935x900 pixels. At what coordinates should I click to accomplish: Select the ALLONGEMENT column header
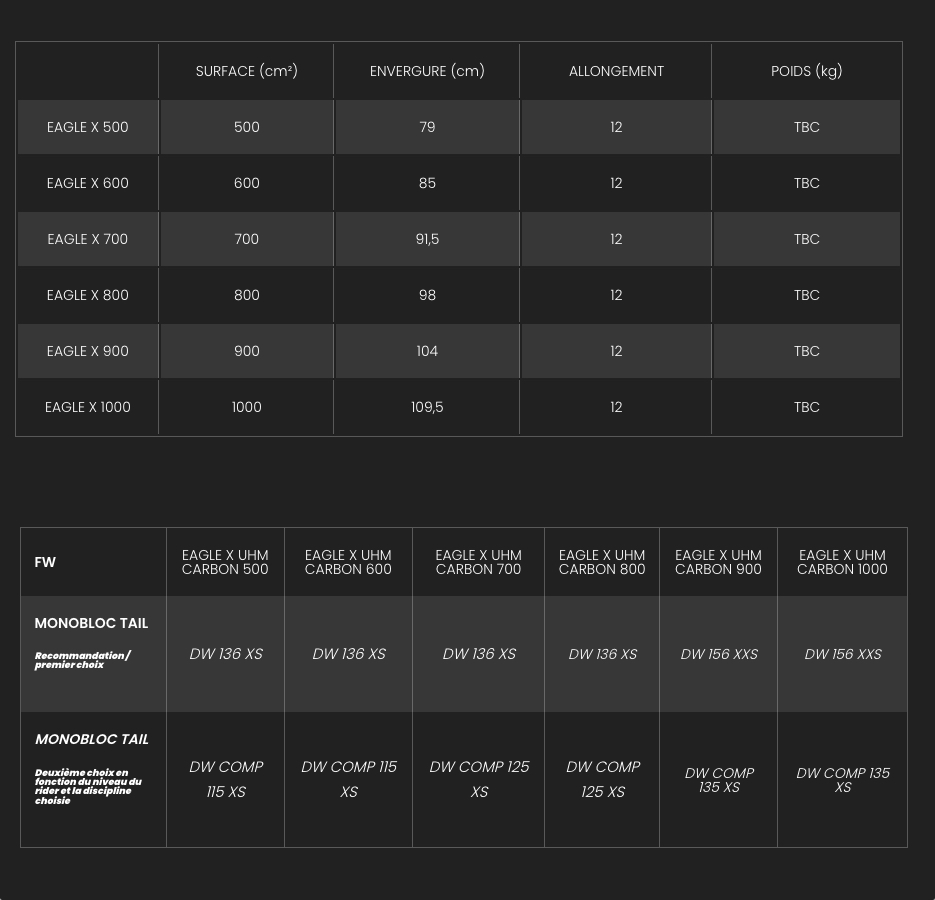616,71
